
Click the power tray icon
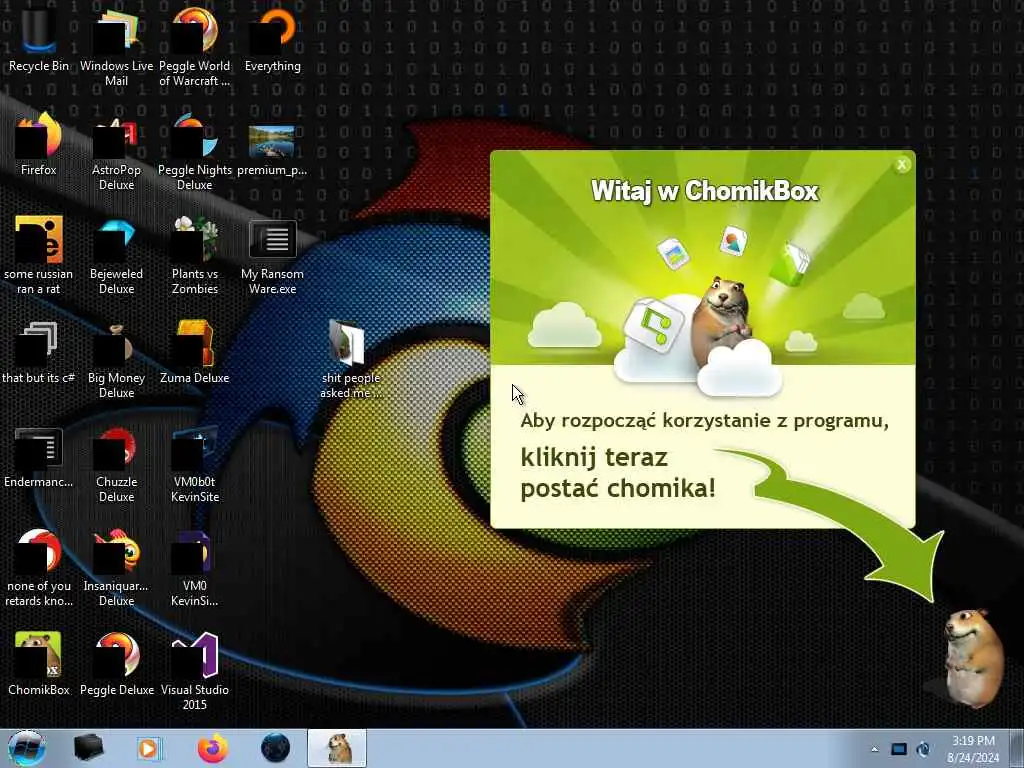pos(923,749)
